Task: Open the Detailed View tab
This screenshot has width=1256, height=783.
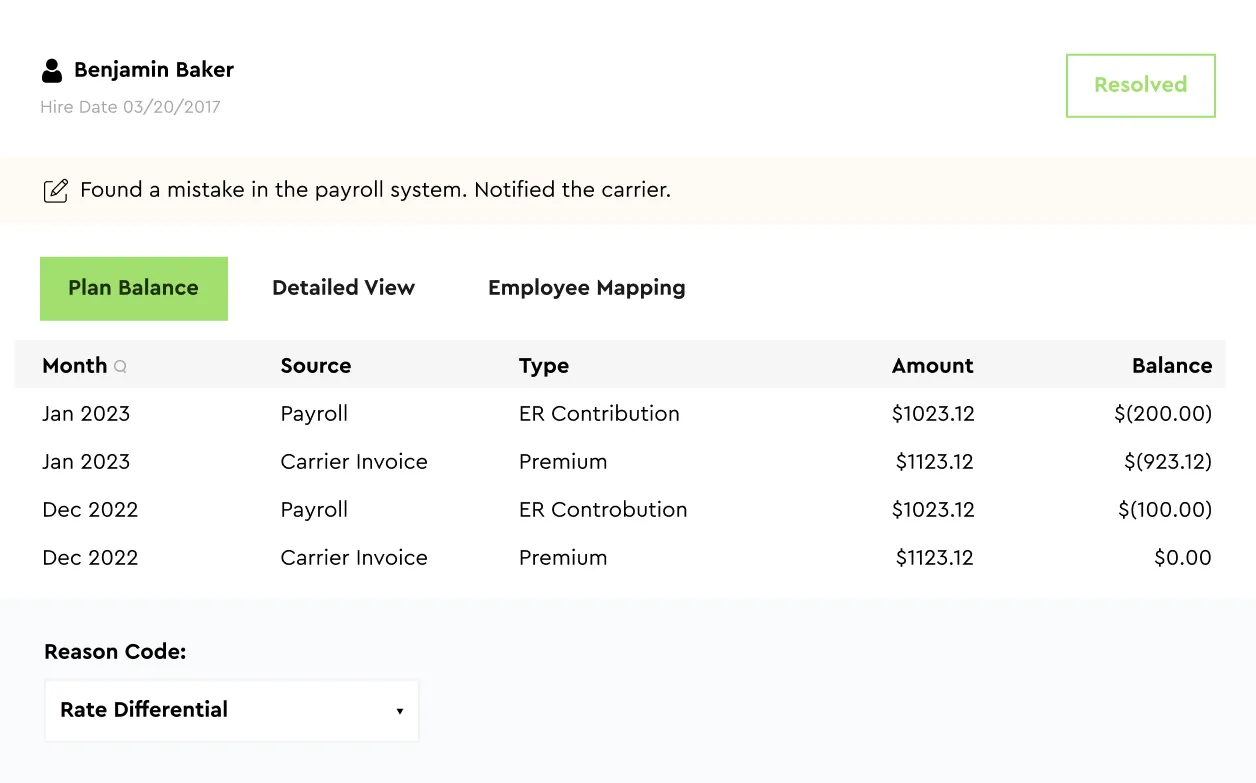Action: tap(343, 288)
